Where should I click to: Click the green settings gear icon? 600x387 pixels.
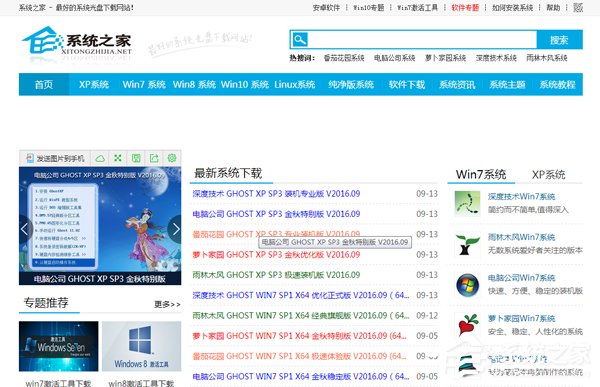(172, 158)
